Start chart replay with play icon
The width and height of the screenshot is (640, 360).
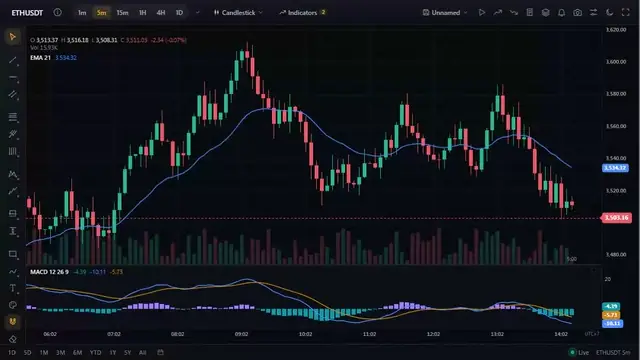point(482,13)
